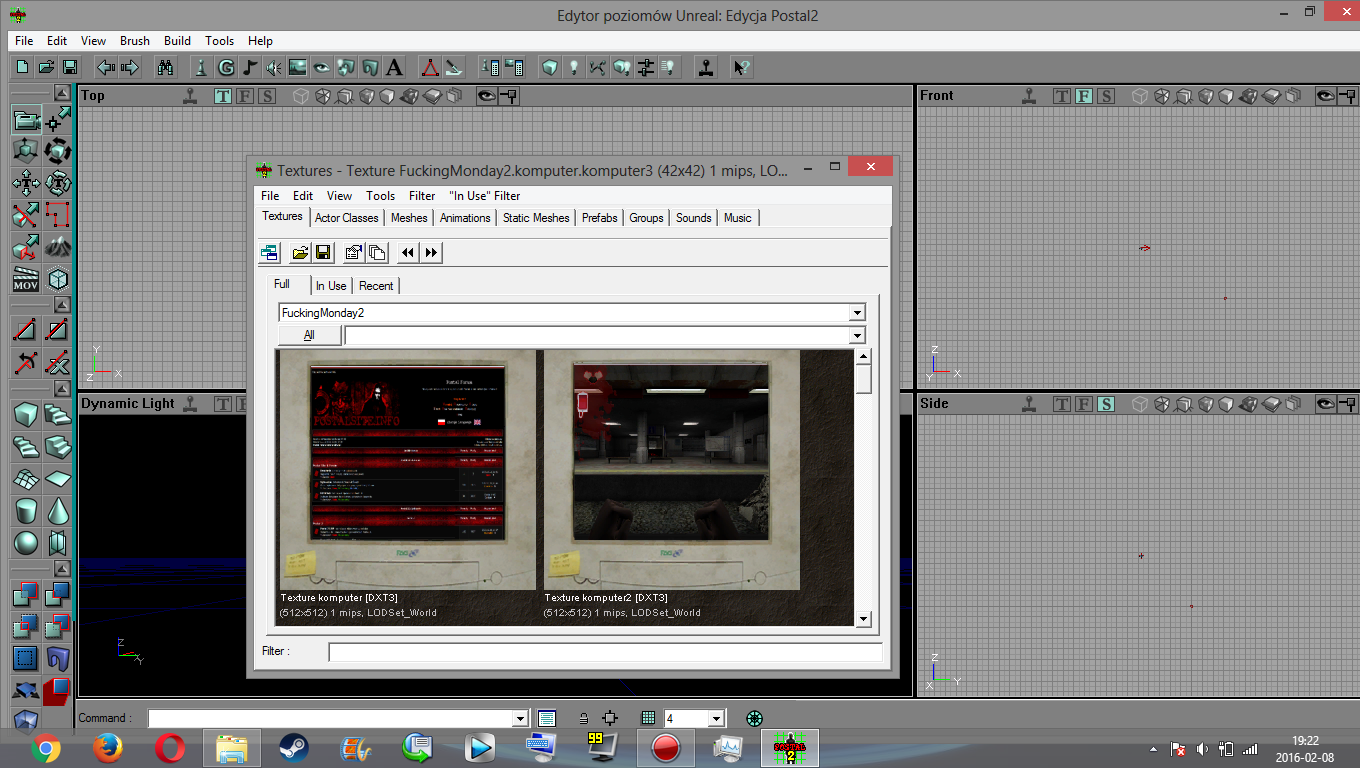Open the texture group dropdown beside All
Screen dimensions: 1360x768
[x=857, y=336]
